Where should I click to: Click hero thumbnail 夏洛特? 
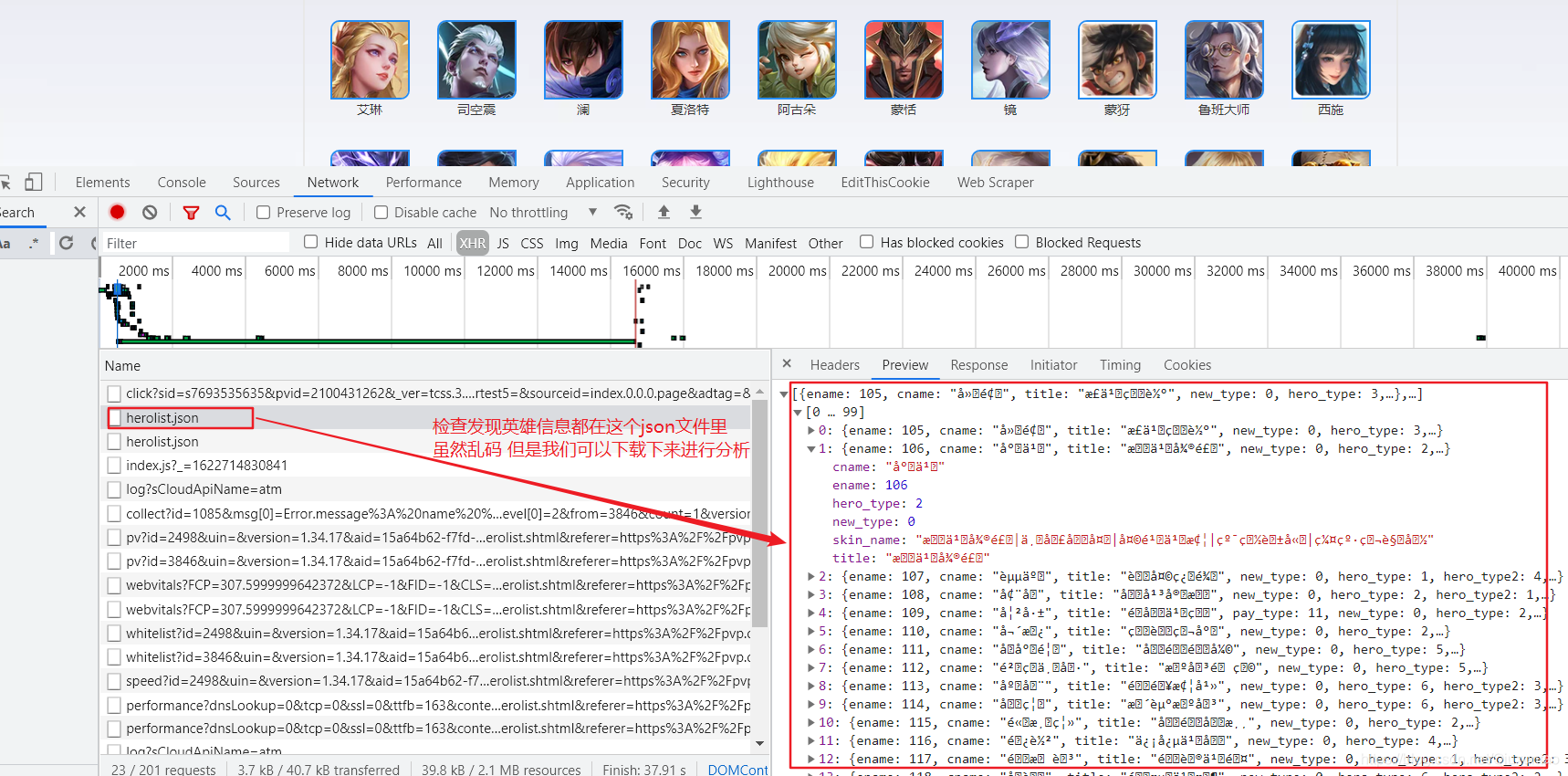pos(690,59)
